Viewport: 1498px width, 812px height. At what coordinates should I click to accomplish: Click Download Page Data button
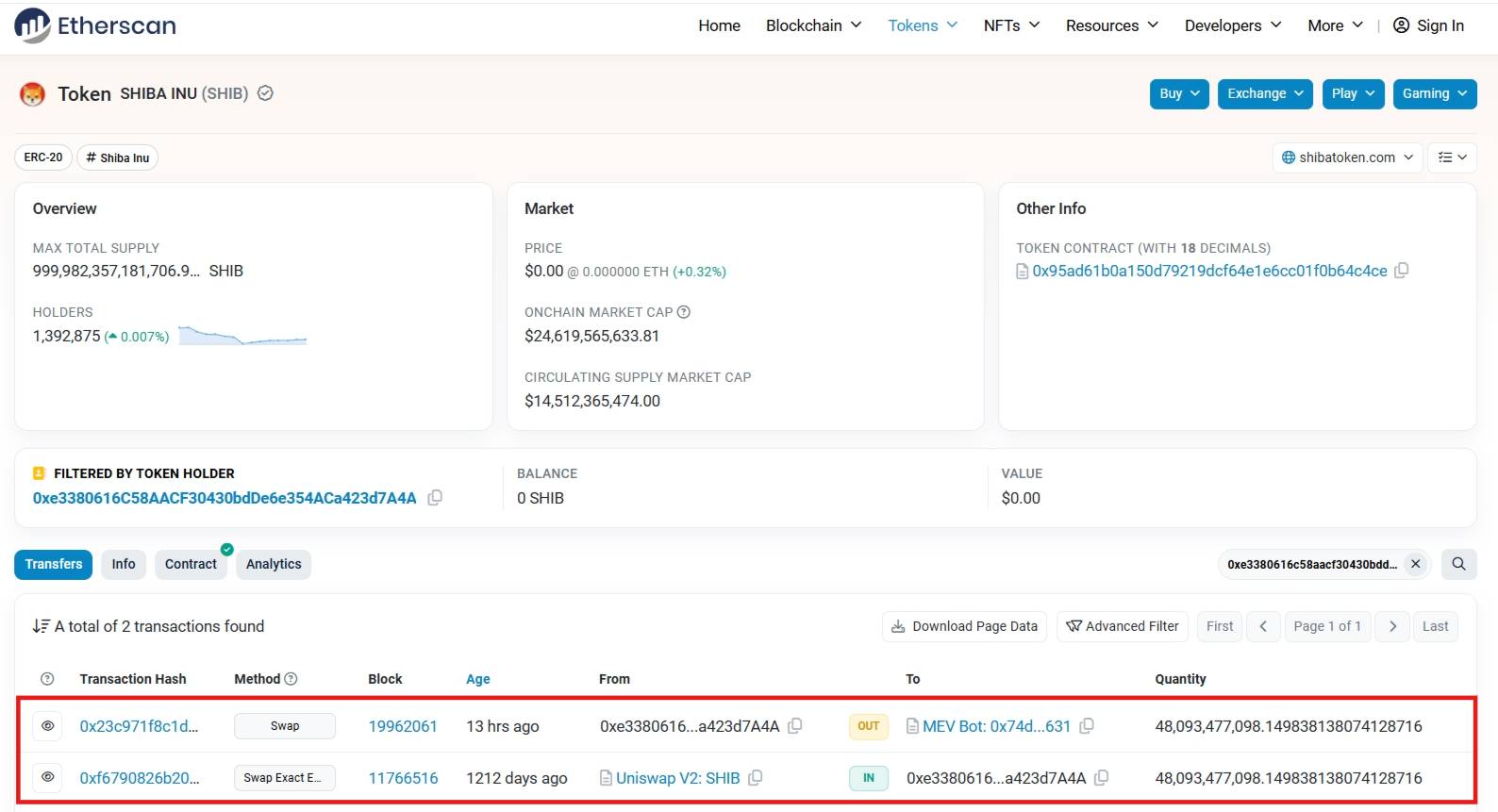pos(964,626)
